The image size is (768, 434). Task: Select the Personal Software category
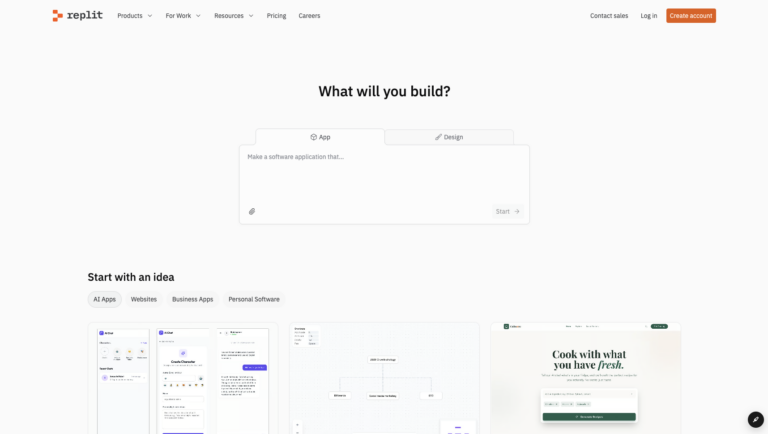click(254, 299)
